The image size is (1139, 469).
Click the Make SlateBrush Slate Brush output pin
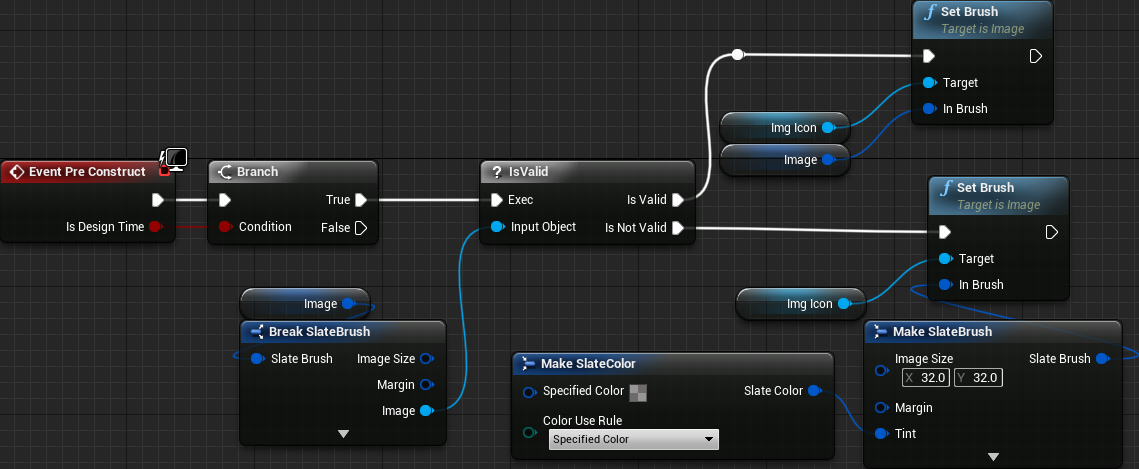(x=1101, y=359)
